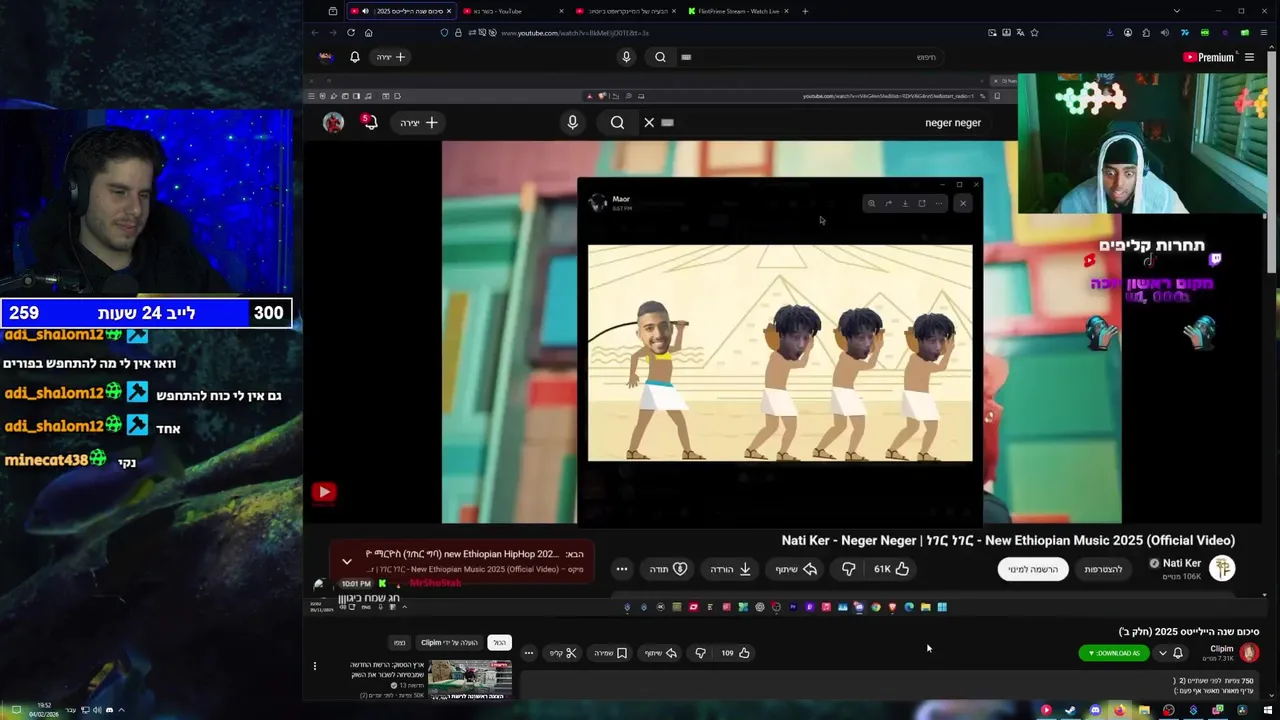Viewport: 1280px width, 720px height.
Task: Open Steam from the Windows taskbar
Action: click(1070, 710)
